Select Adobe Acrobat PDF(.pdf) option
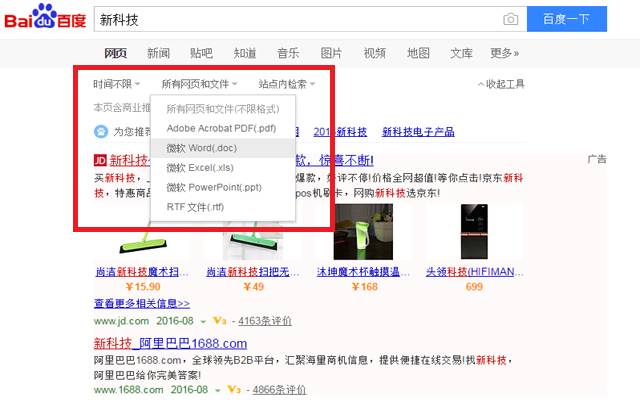 pos(223,128)
